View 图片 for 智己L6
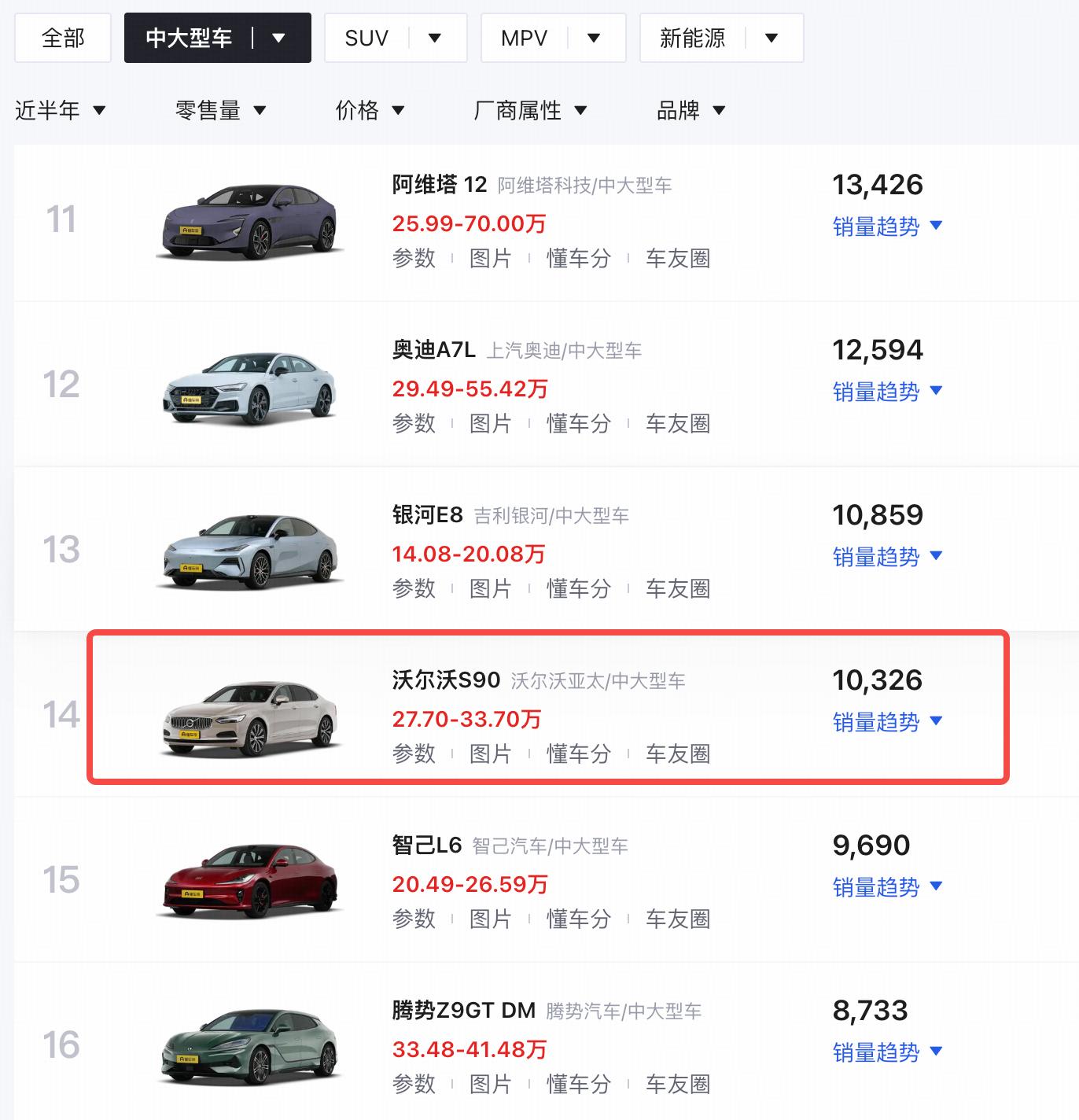1079x1120 pixels. pos(490,919)
